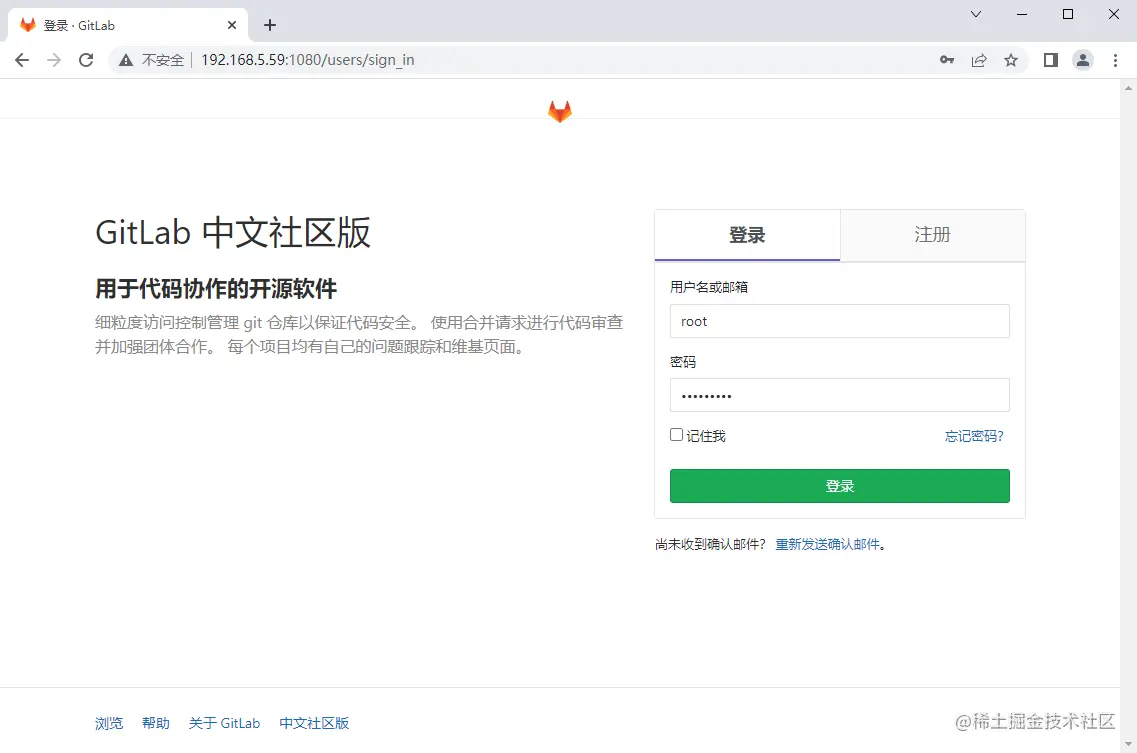Select the 登录 · GitLab browser tab

128,25
